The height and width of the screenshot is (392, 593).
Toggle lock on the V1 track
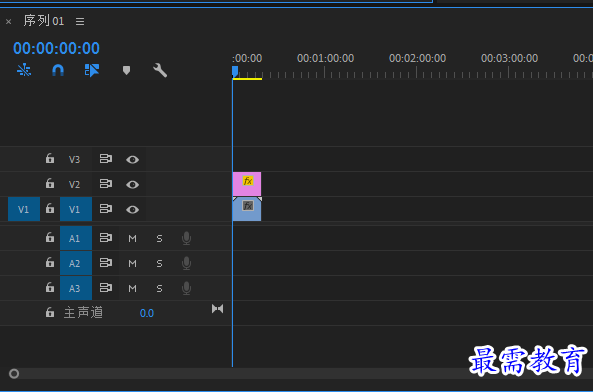tap(50, 209)
